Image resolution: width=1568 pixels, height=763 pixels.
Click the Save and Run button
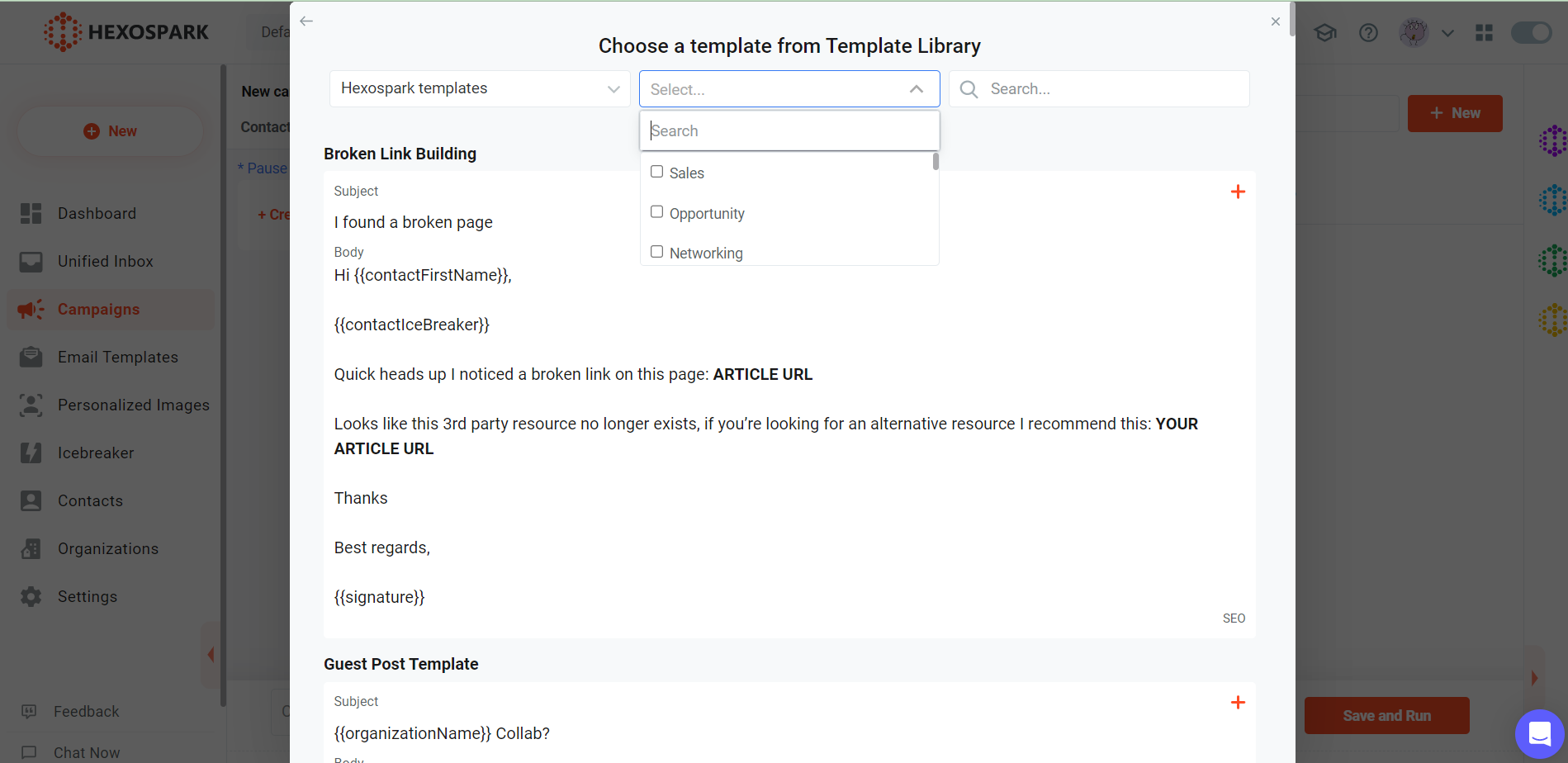click(1386, 716)
